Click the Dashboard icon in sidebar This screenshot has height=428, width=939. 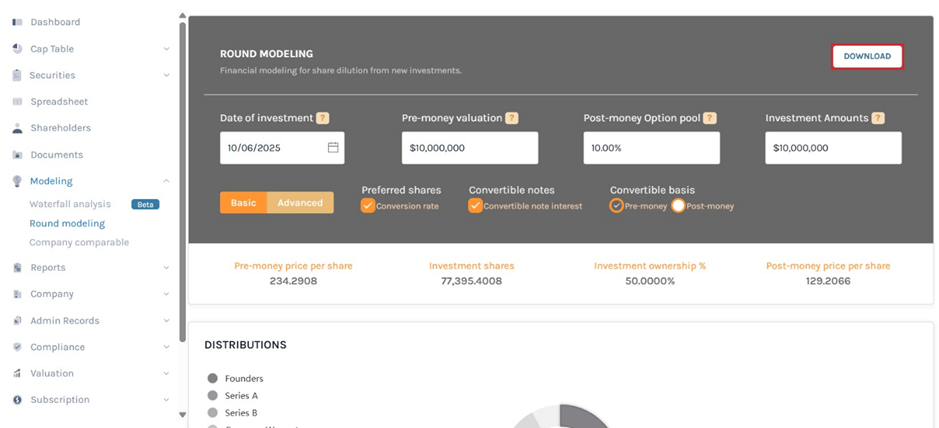17,22
